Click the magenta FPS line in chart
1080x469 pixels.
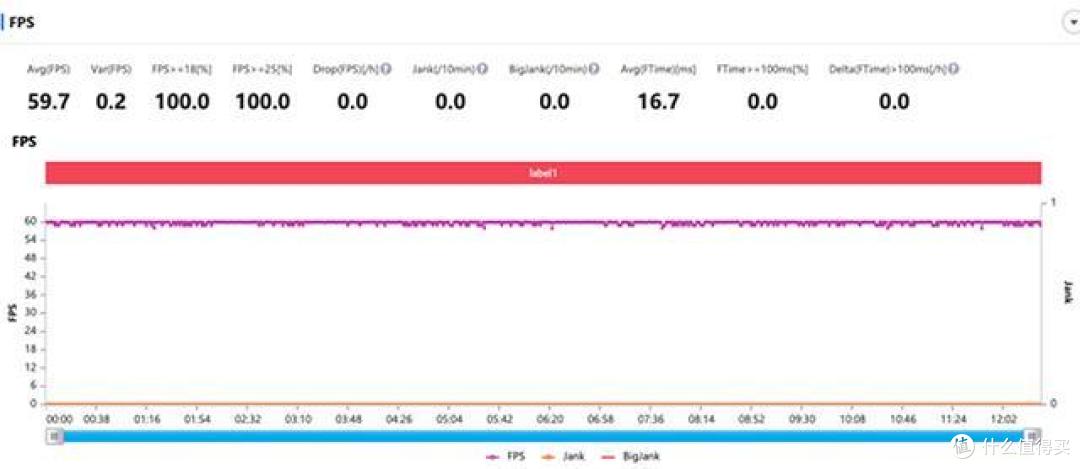pyautogui.click(x=543, y=223)
